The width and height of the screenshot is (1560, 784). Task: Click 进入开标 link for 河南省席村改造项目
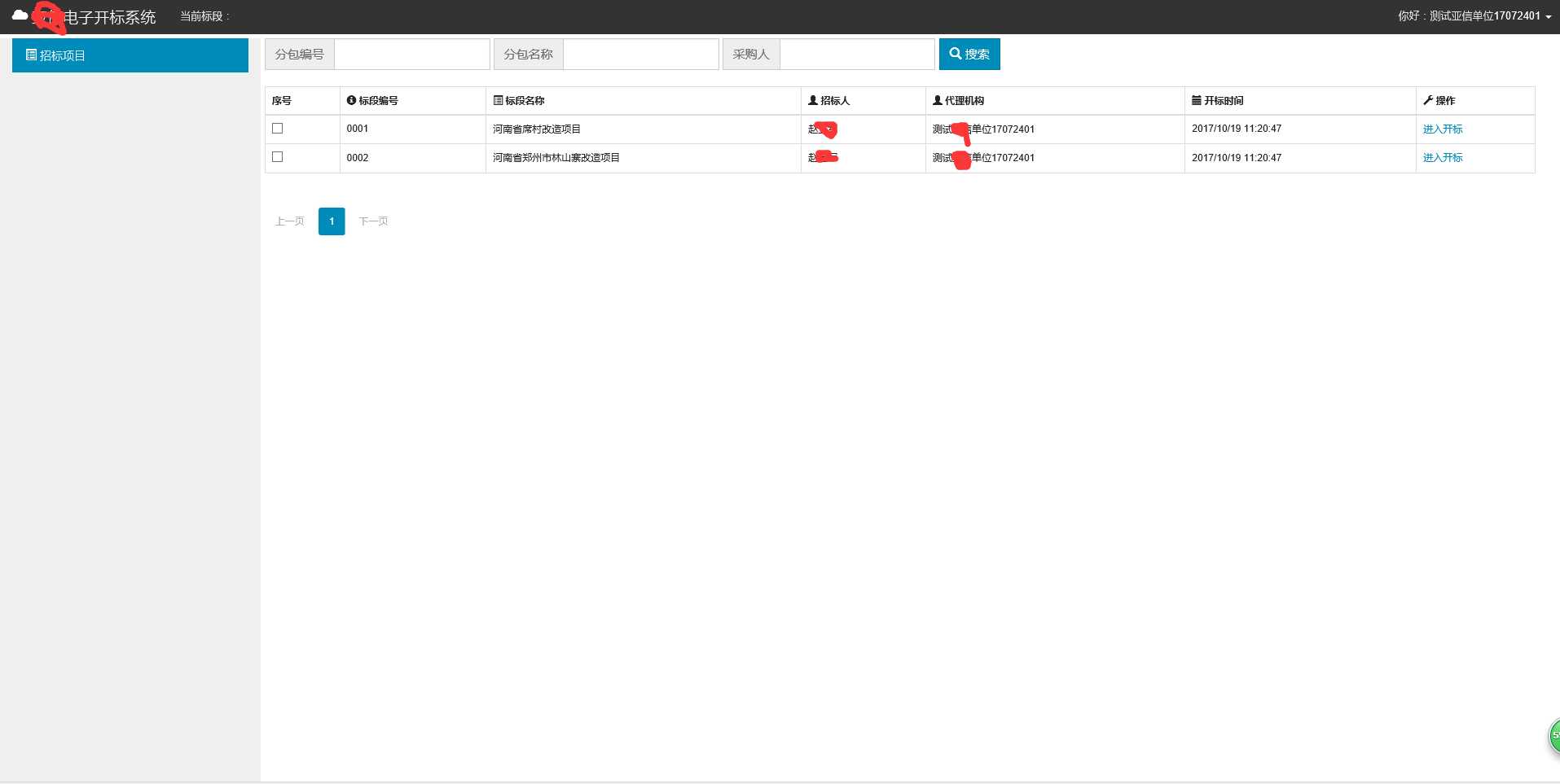coord(1443,129)
